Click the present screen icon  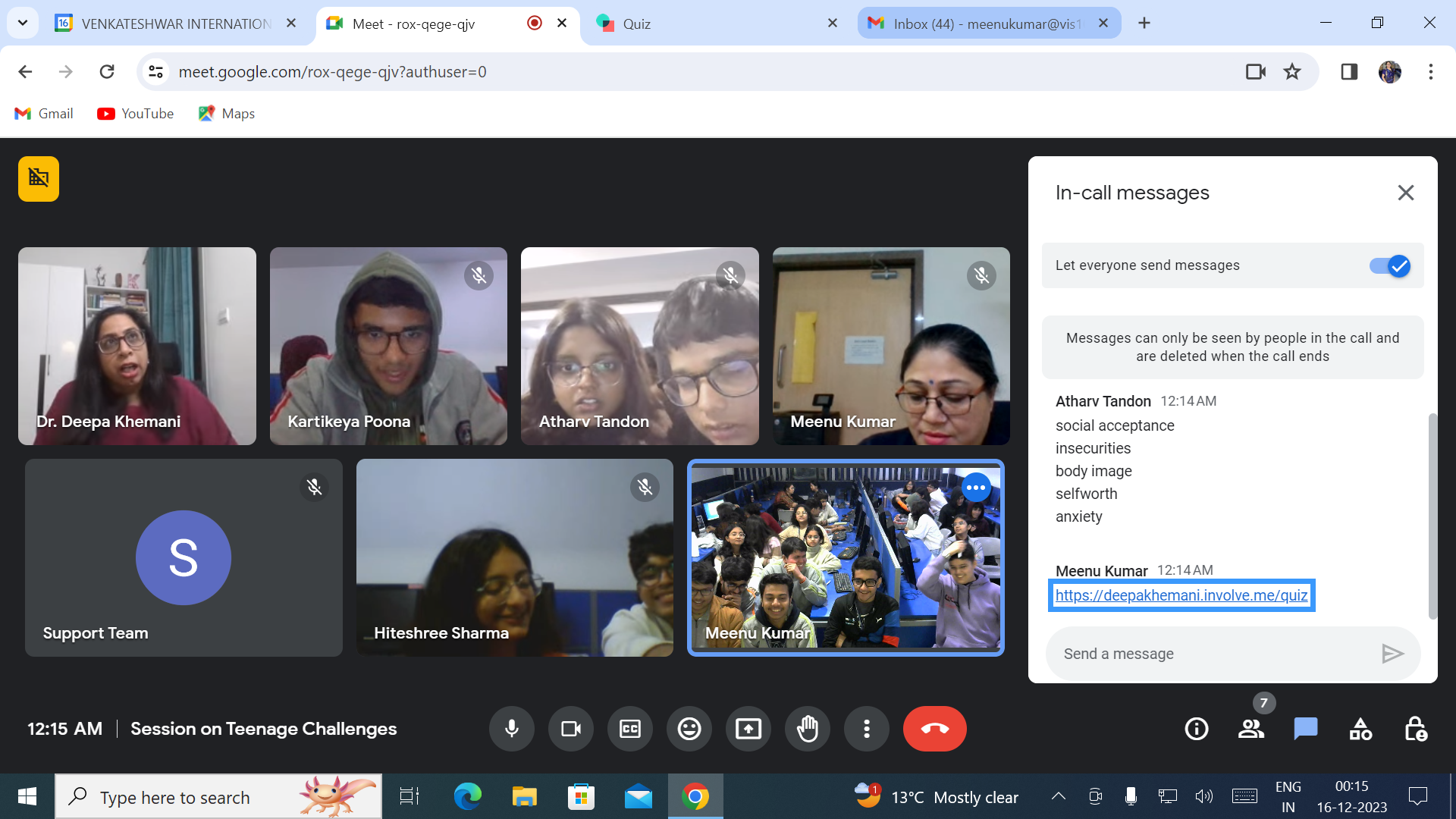[748, 729]
